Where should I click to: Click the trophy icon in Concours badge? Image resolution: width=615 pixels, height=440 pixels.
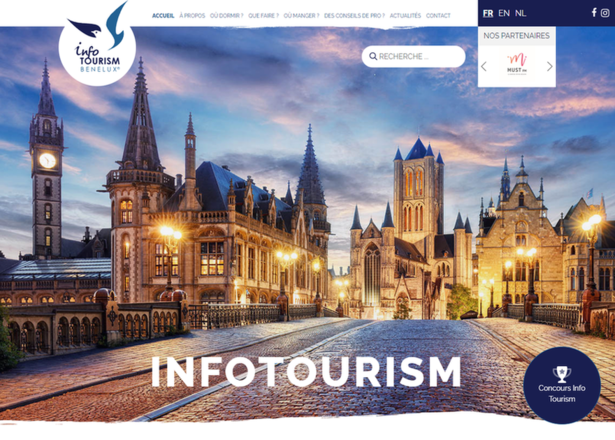[x=562, y=374]
